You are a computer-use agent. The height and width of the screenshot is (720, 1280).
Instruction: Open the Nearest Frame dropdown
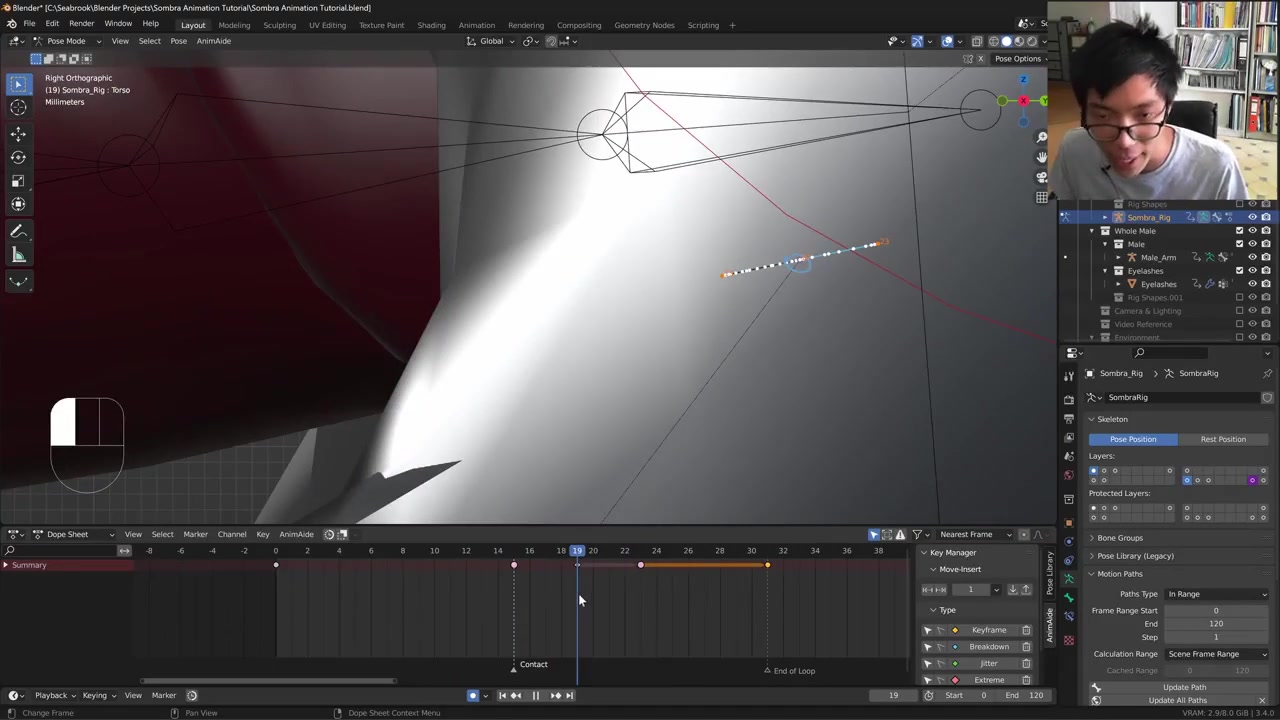972,534
